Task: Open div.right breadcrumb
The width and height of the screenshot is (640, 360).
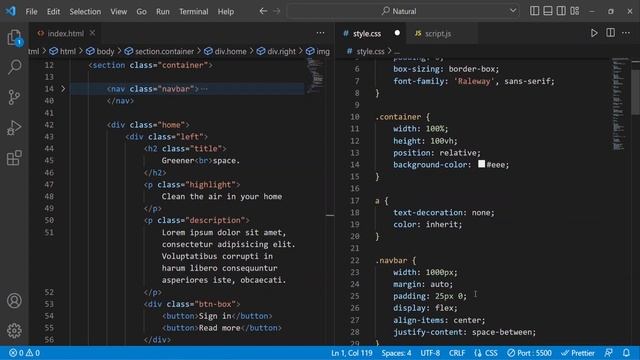Action: coord(276,51)
